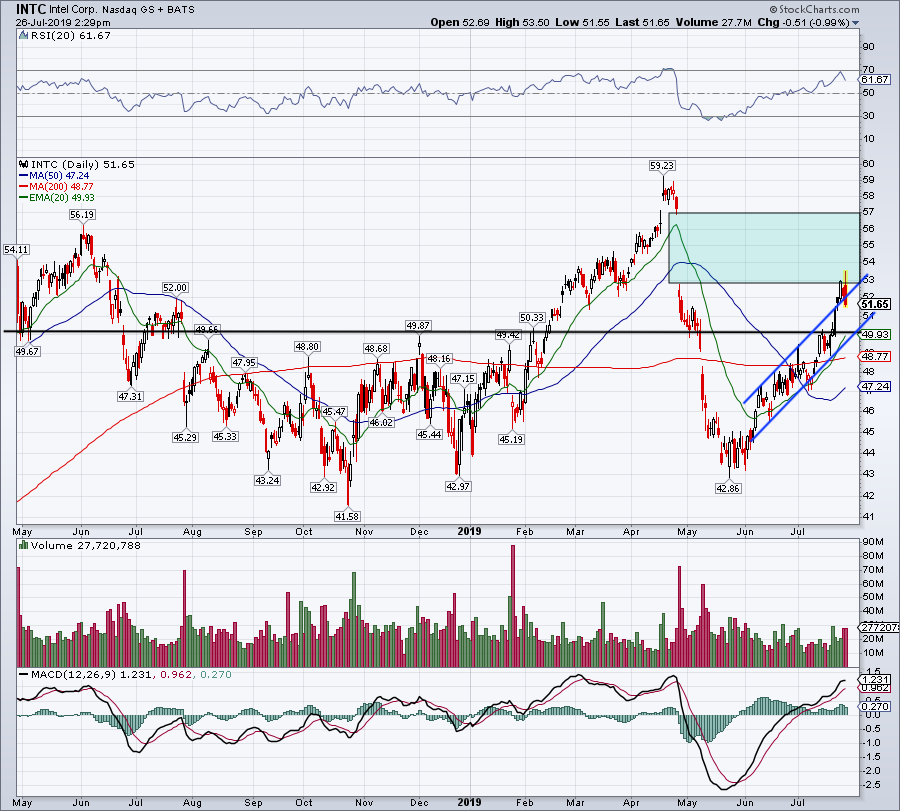Click the 49.66 price label
The width and height of the screenshot is (900, 811).
pyautogui.click(x=207, y=329)
